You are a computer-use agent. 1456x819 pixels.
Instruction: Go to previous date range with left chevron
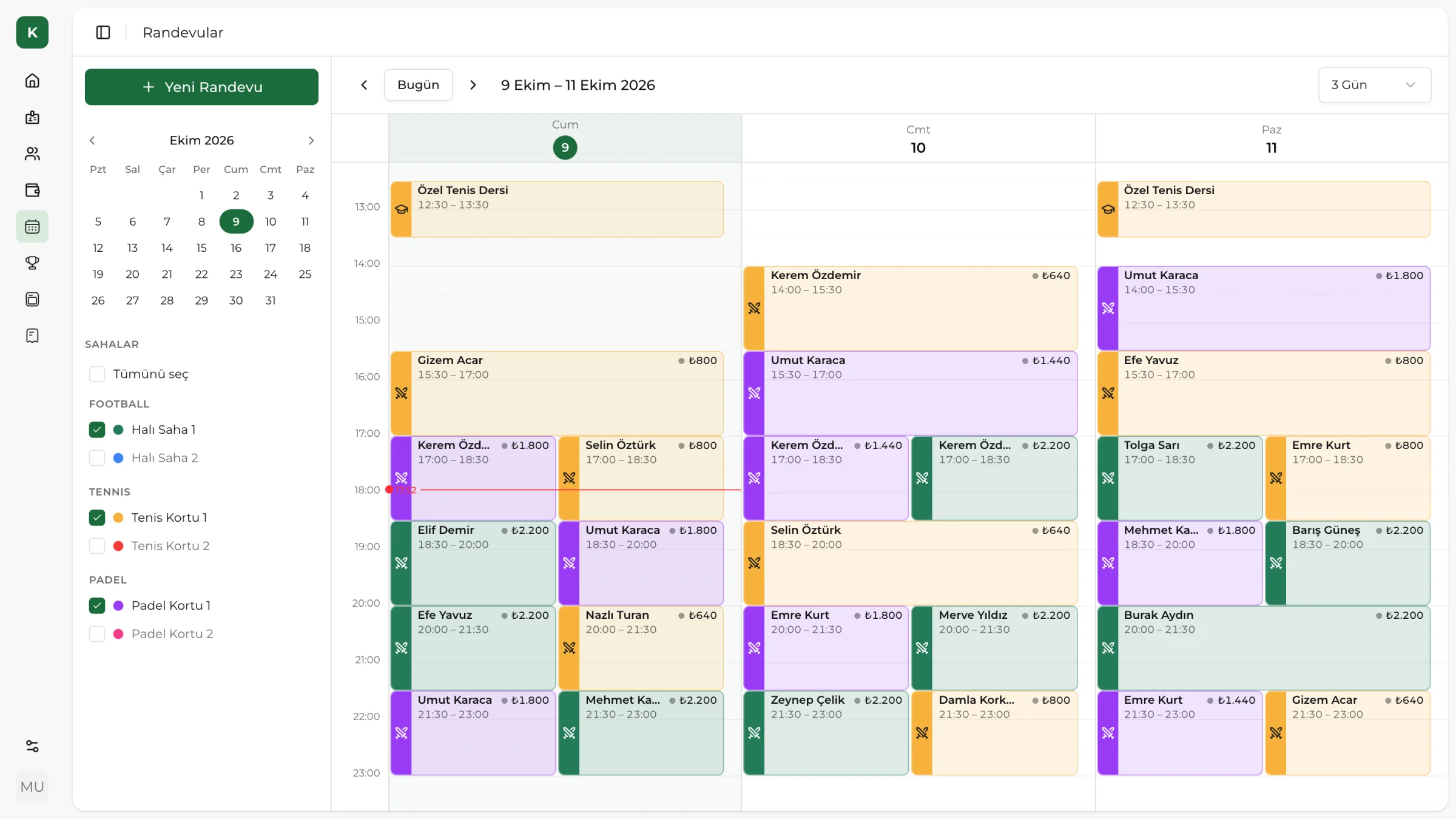[364, 85]
